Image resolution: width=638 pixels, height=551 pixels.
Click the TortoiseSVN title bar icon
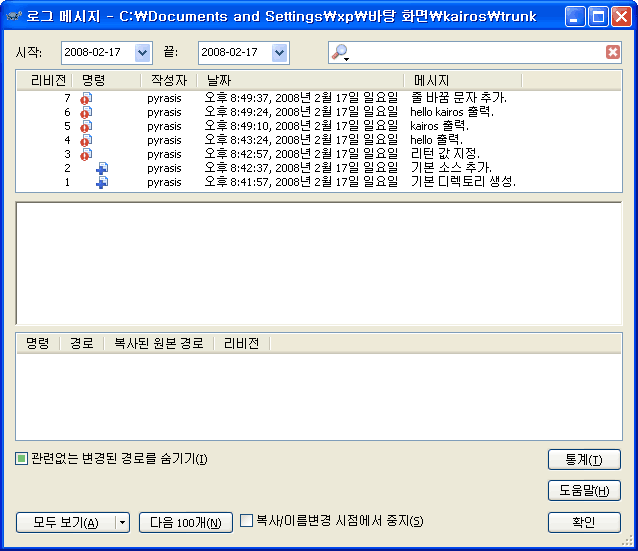(x=14, y=16)
